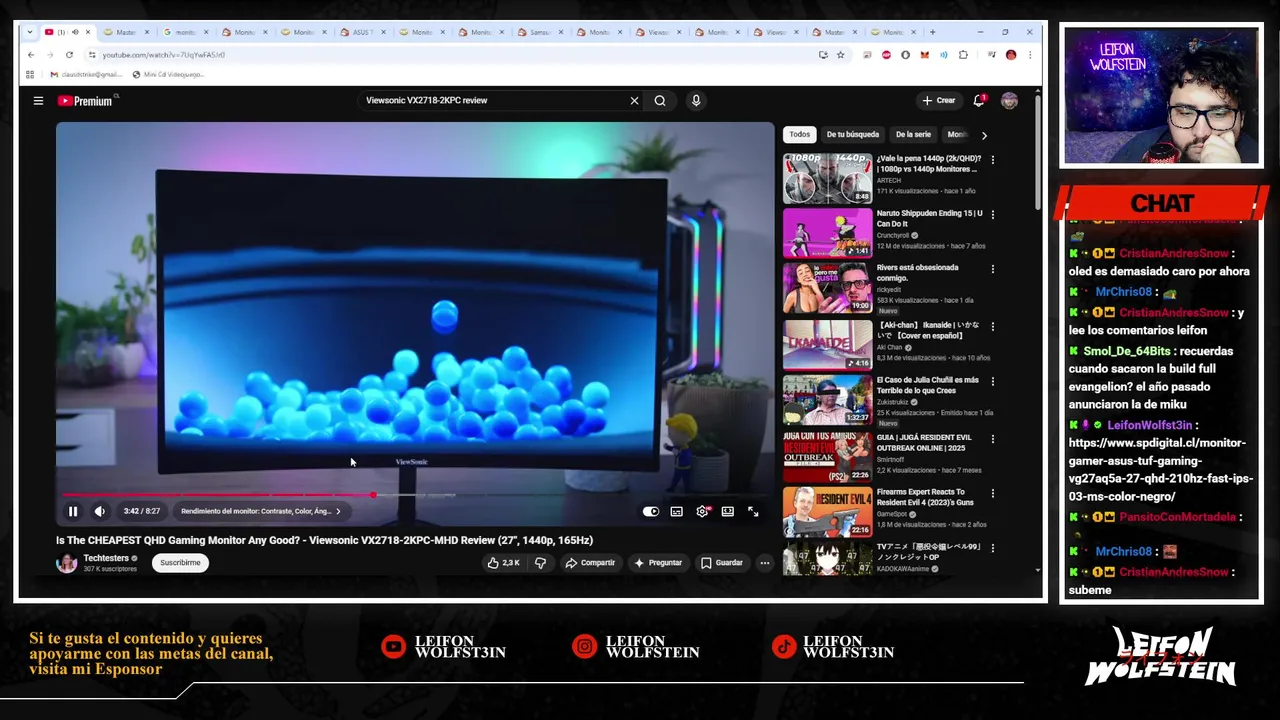Open the tab search dropdown arrow
The width and height of the screenshot is (1280, 720).
click(x=29, y=32)
